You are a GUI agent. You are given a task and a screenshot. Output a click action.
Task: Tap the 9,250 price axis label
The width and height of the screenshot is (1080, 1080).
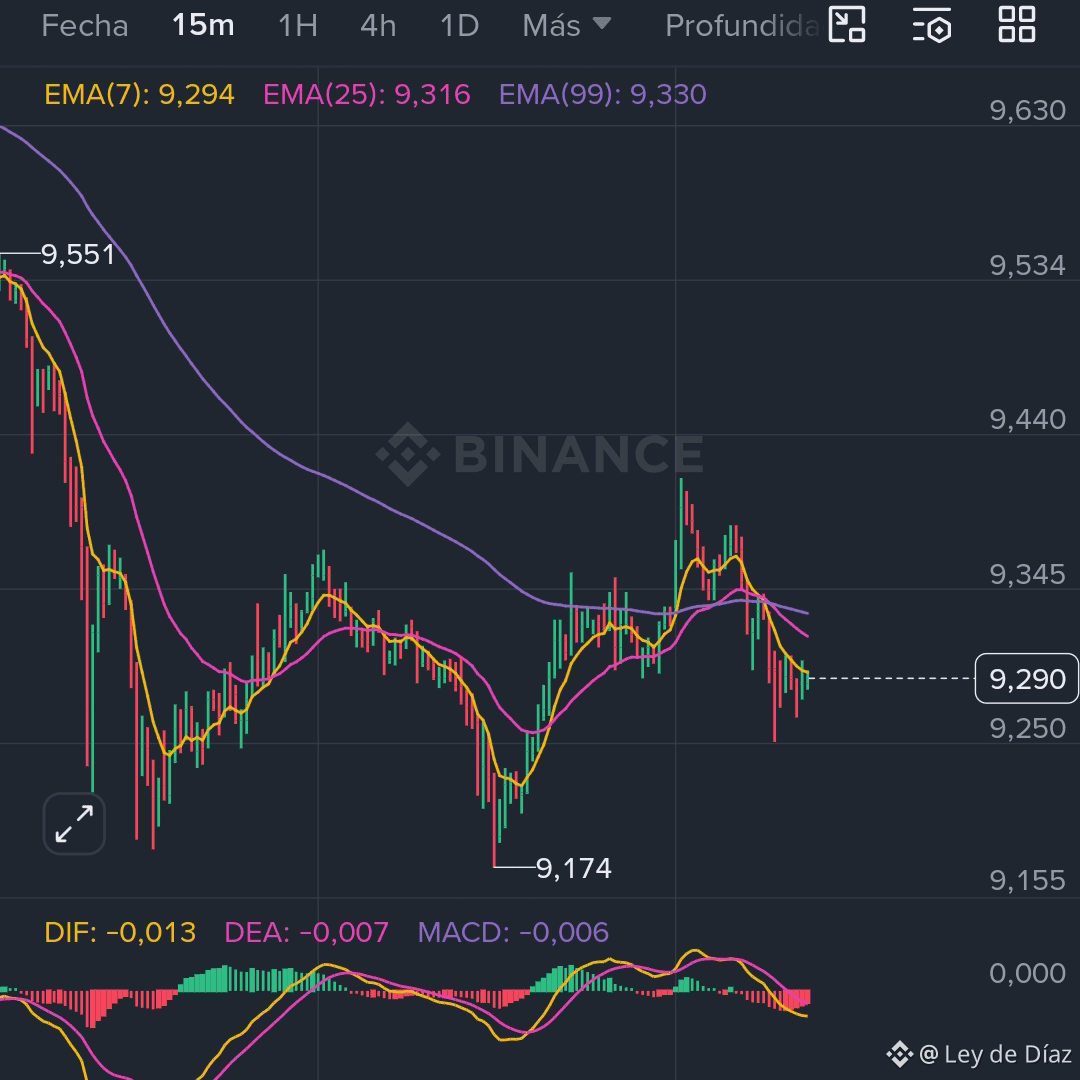1028,729
